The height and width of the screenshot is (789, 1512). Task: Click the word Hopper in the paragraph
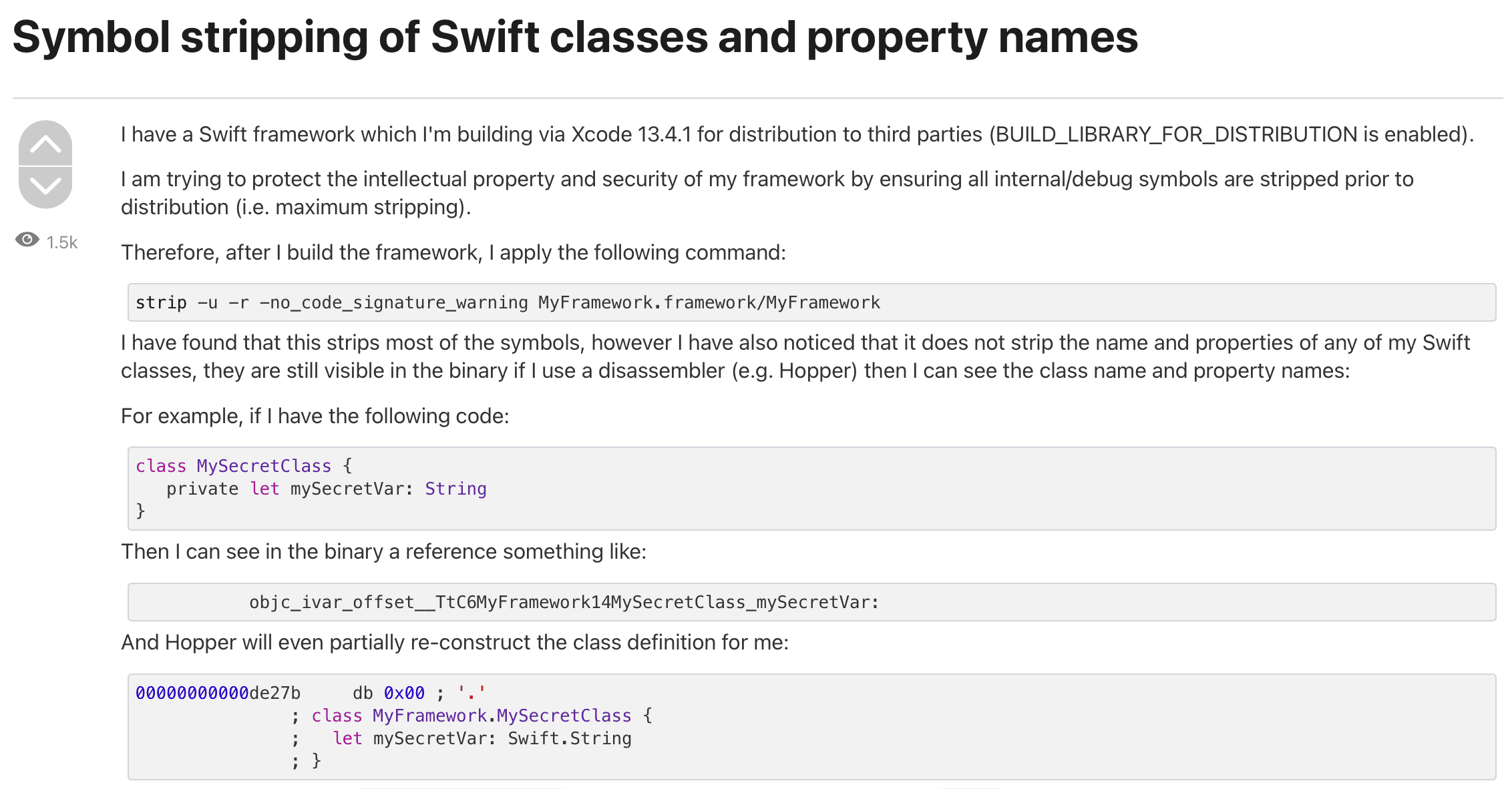pyautogui.click(x=817, y=371)
